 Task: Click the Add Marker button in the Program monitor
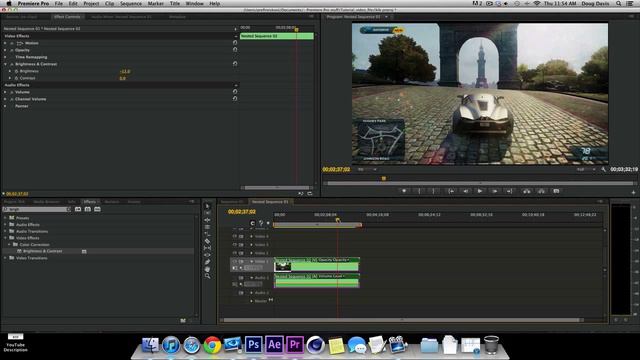click(x=404, y=191)
